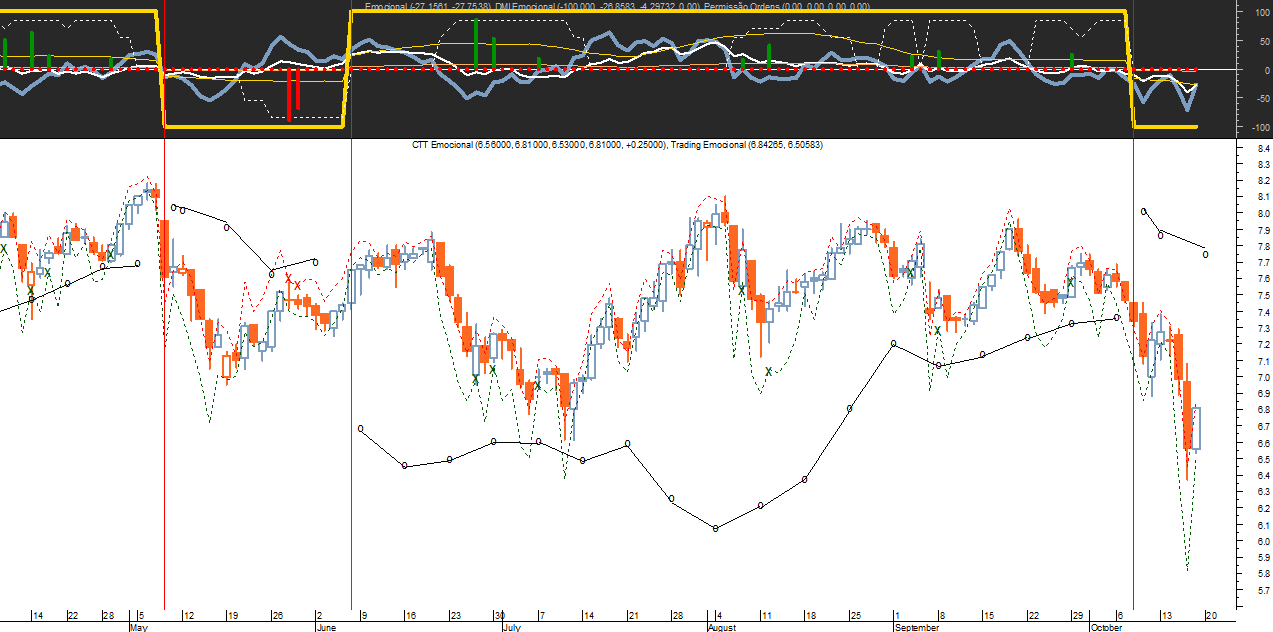Jump to August on the time axis
Screen dimensions: 1273x632
722,627
